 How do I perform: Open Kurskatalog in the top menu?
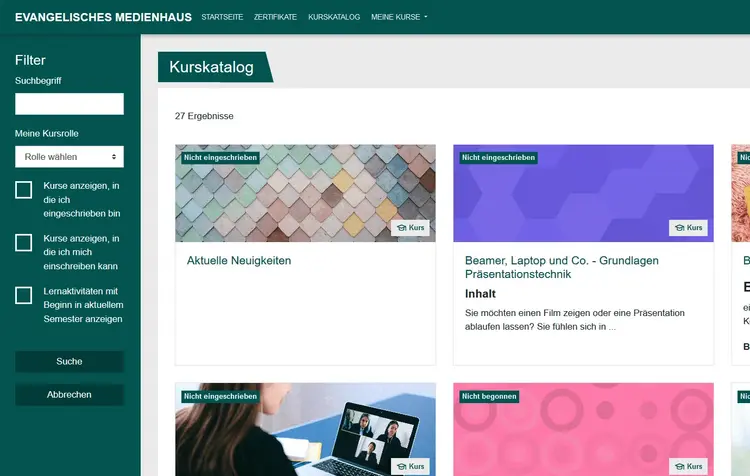click(x=334, y=17)
